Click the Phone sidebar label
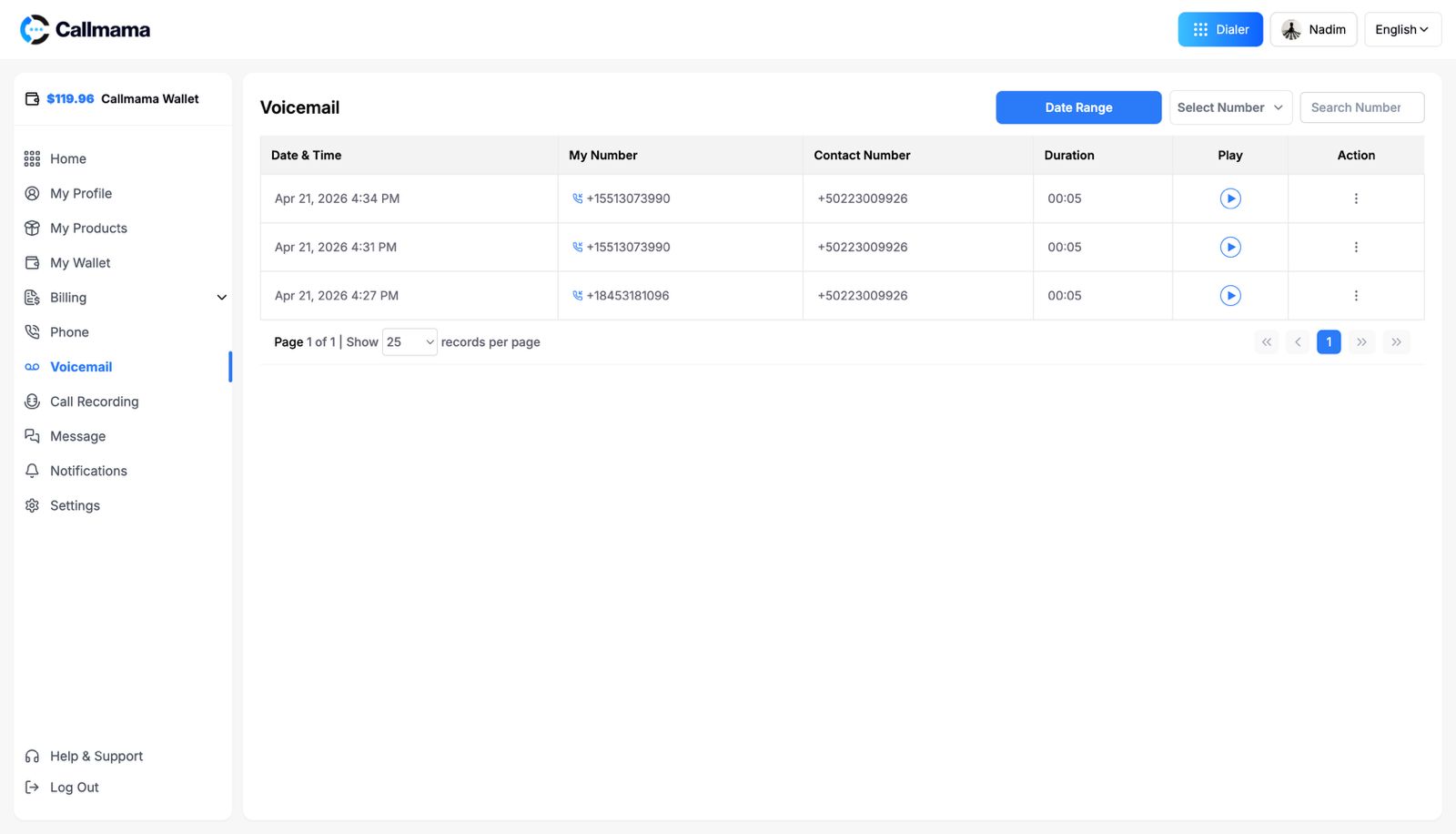Screen dimensions: 1456x834 coord(69,331)
